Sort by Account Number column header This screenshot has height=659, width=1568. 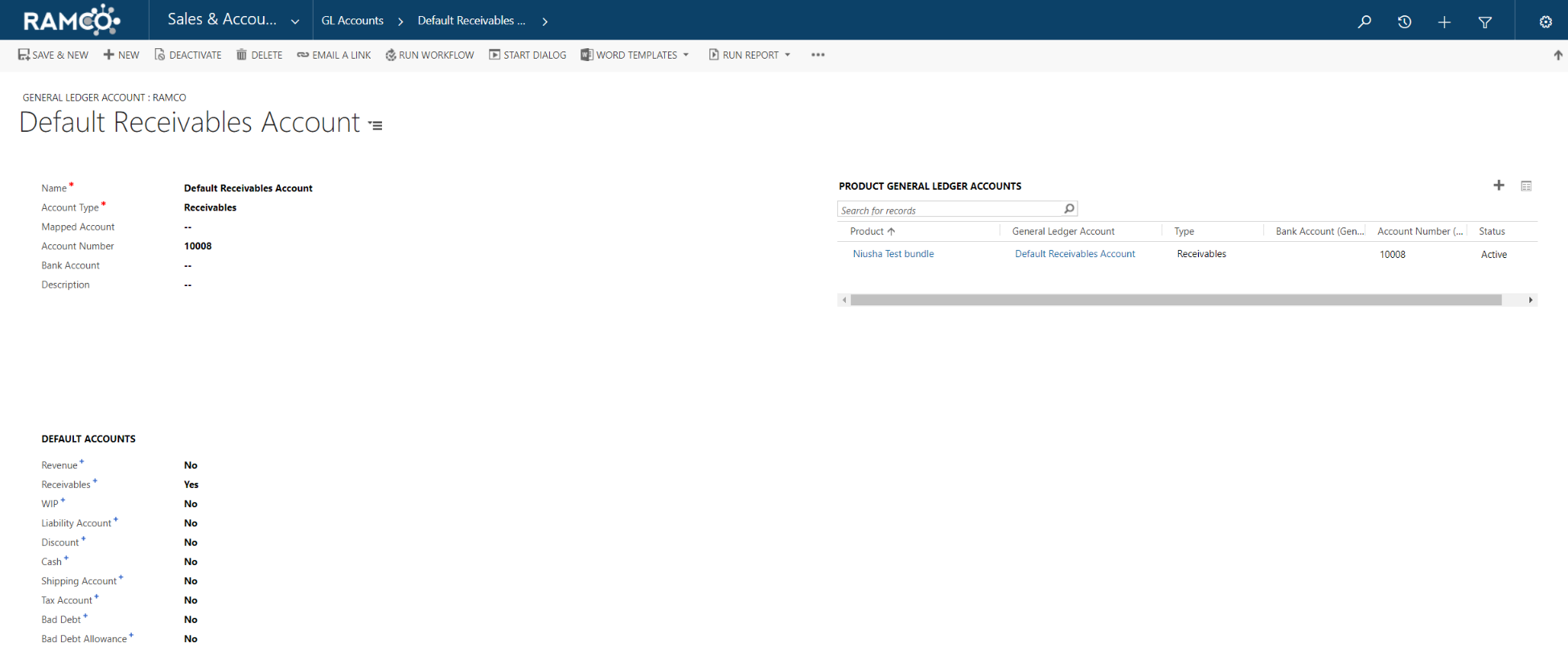pyautogui.click(x=1420, y=231)
